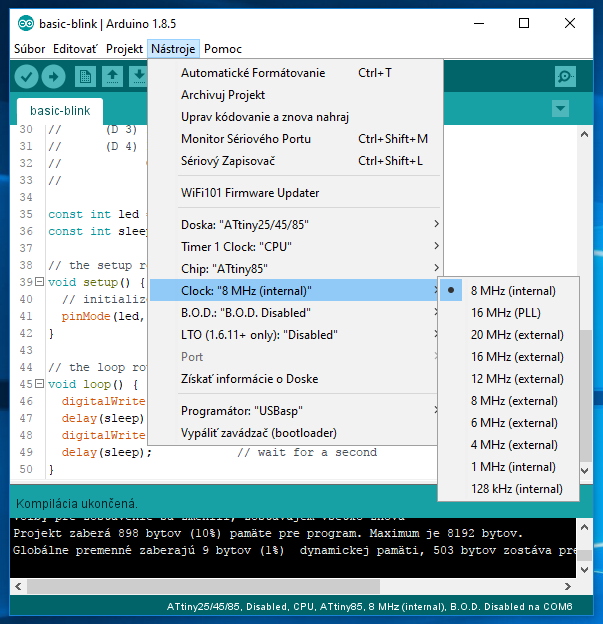This screenshot has height=624, width=603.
Task: Choose Automatické Formátovanie
Action: [x=295, y=73]
